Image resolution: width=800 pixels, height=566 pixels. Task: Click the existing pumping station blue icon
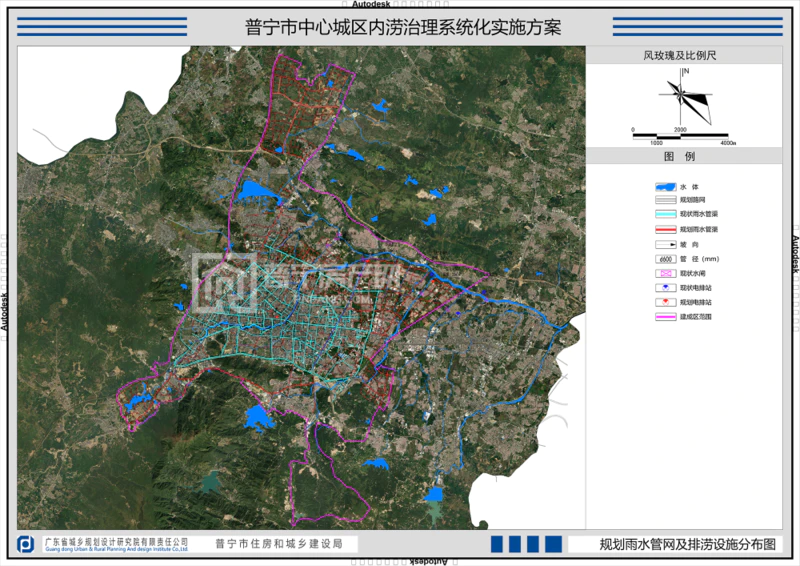coord(665,287)
